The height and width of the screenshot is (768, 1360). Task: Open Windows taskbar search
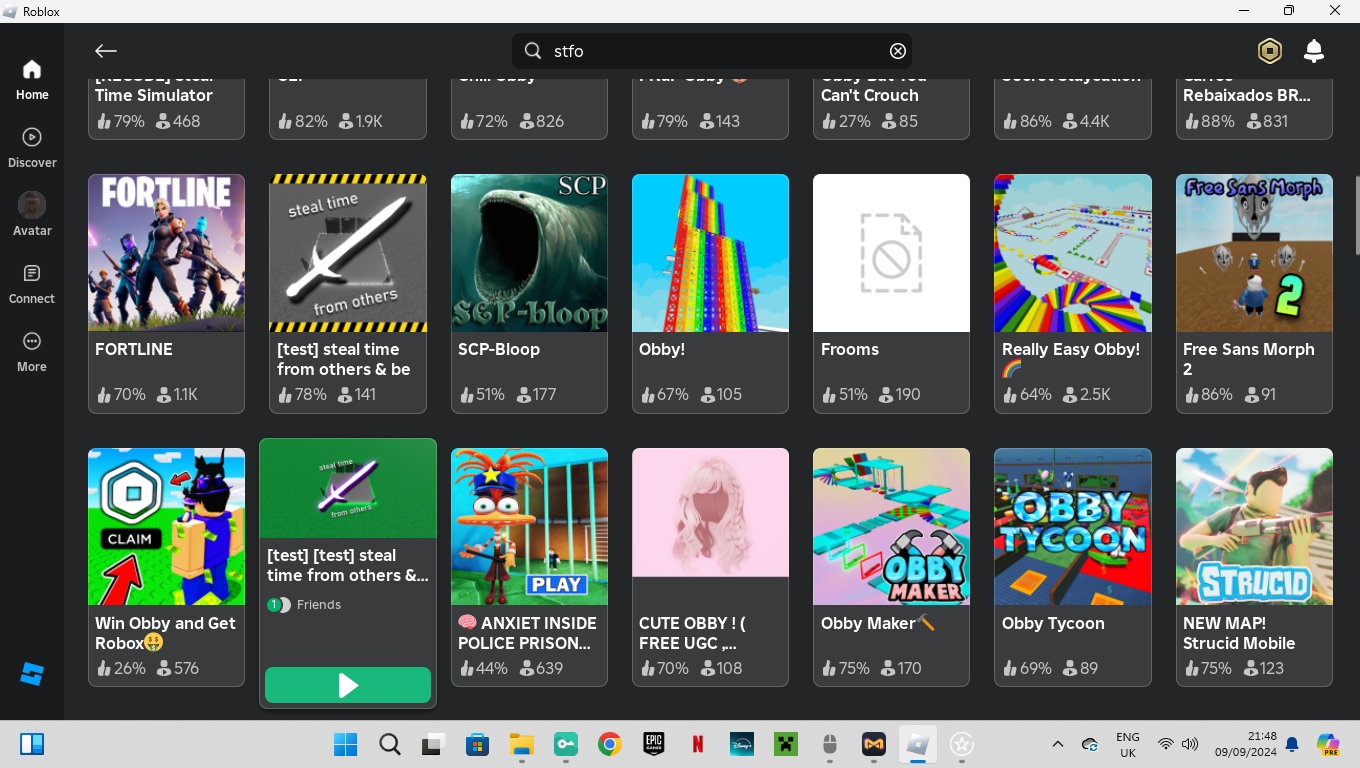390,744
